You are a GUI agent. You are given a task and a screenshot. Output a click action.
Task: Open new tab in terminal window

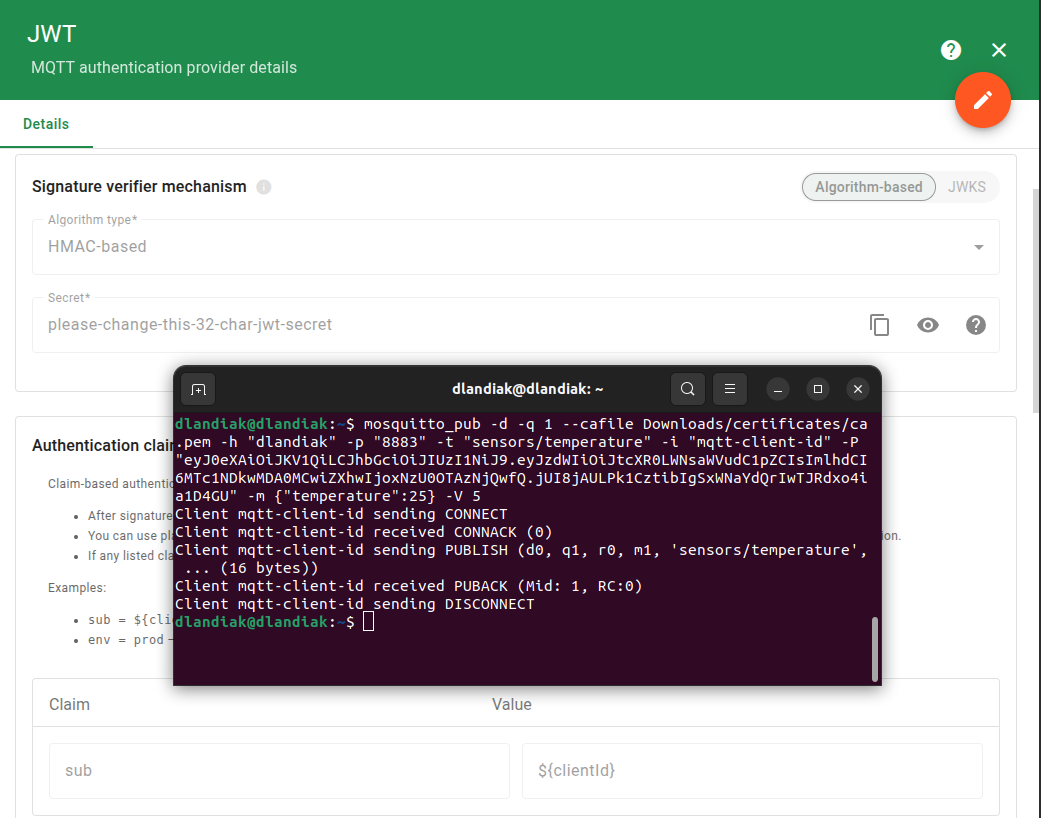click(x=198, y=389)
